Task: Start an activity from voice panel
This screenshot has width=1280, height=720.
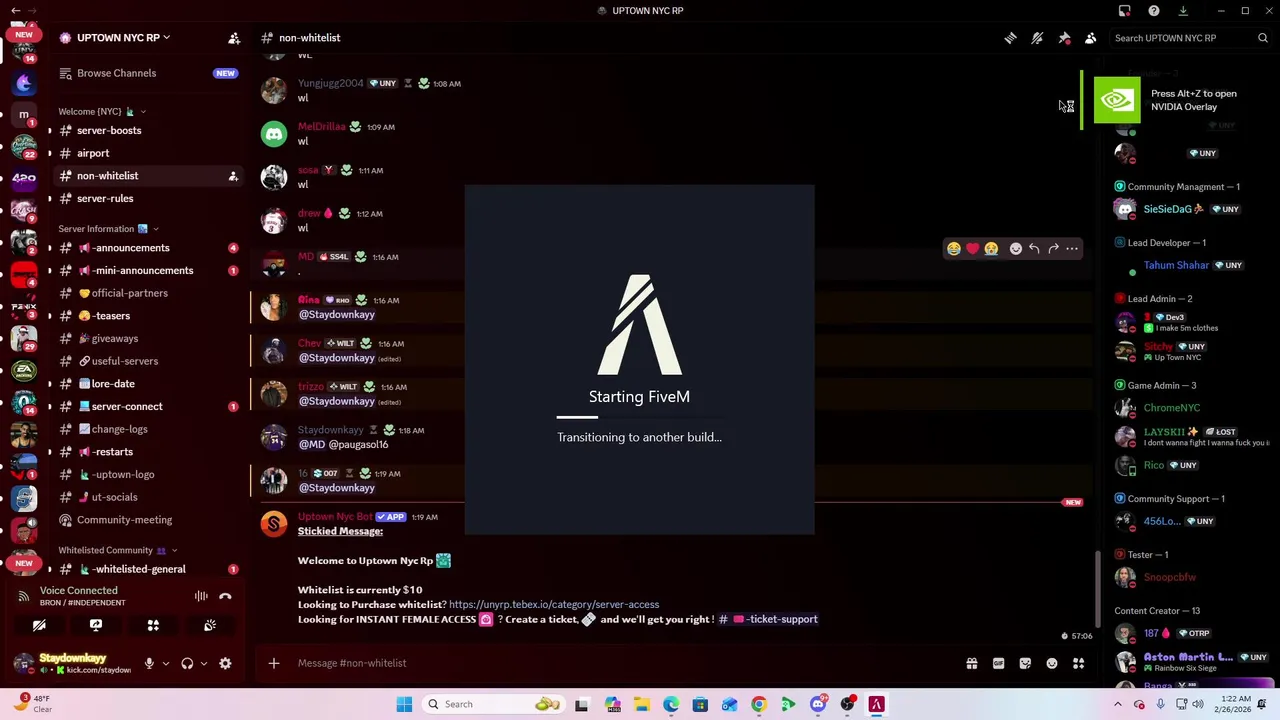Action: [x=153, y=625]
